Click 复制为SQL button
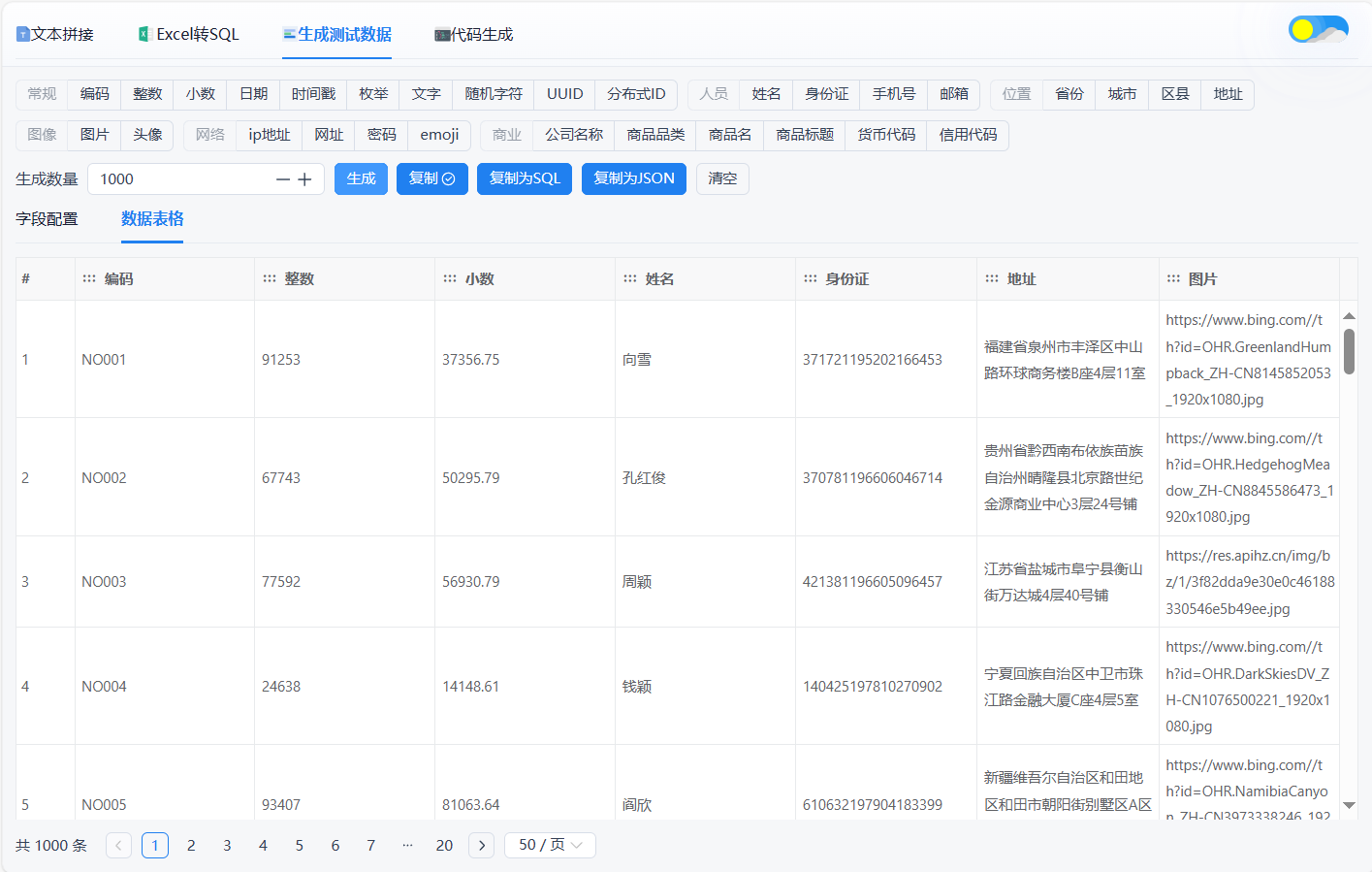Screen dimensions: 1372x872 pos(525,178)
